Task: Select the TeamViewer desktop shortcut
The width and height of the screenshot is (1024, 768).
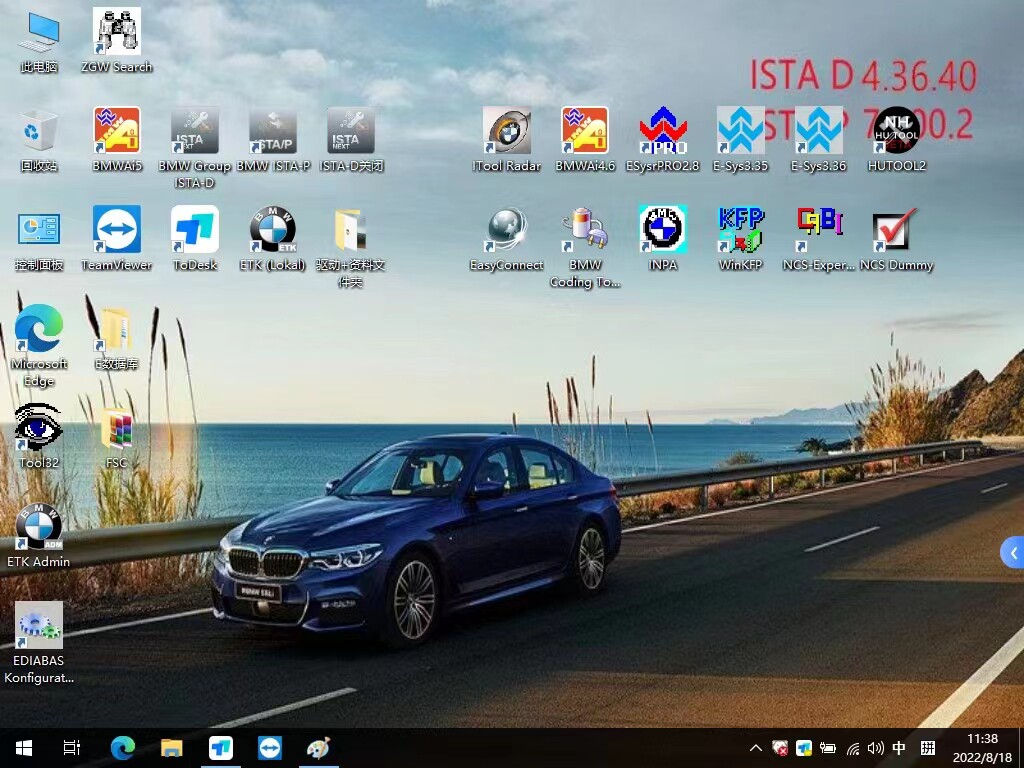Action: (x=116, y=239)
